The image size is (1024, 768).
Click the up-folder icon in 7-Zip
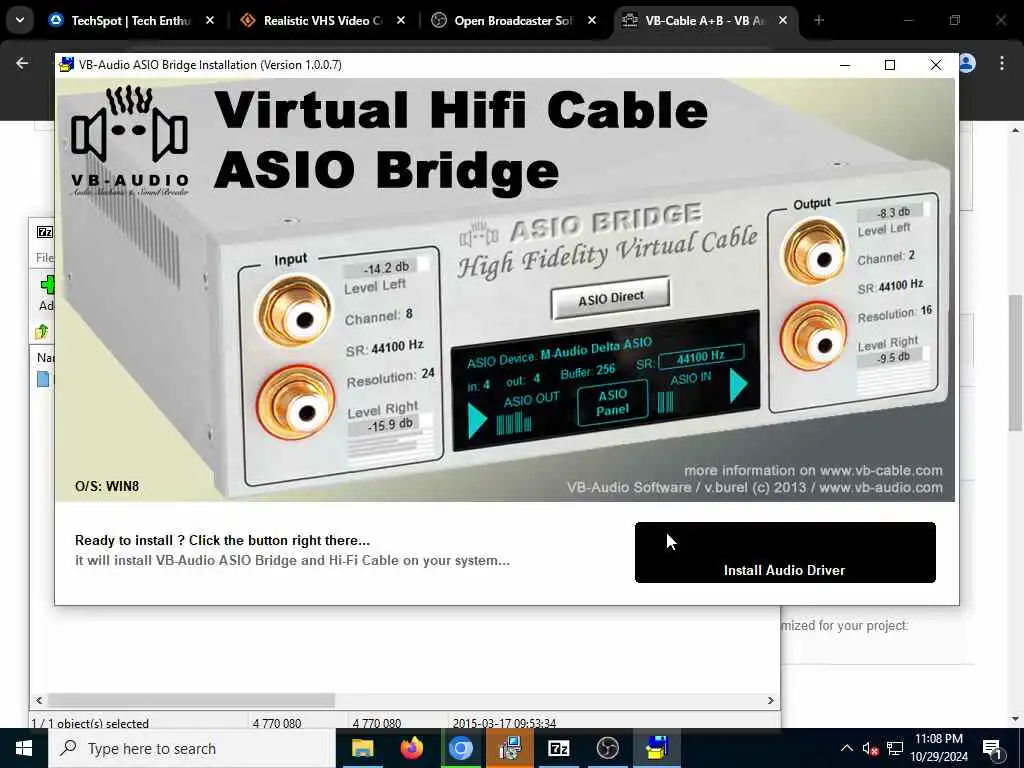(41, 332)
